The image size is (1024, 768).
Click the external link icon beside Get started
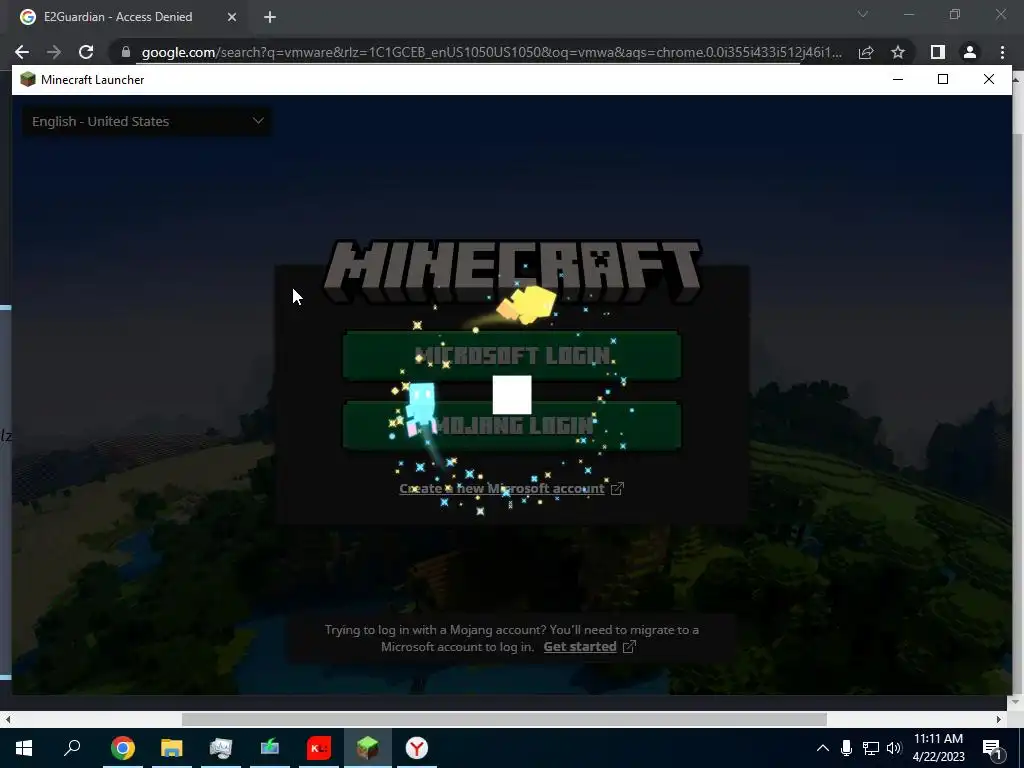click(629, 647)
